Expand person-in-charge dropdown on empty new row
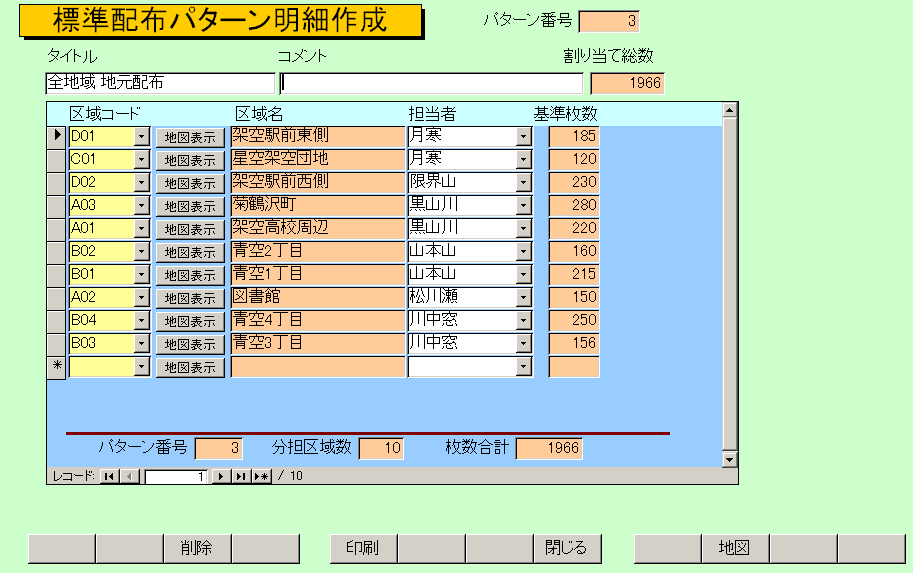913x573 pixels. (524, 367)
